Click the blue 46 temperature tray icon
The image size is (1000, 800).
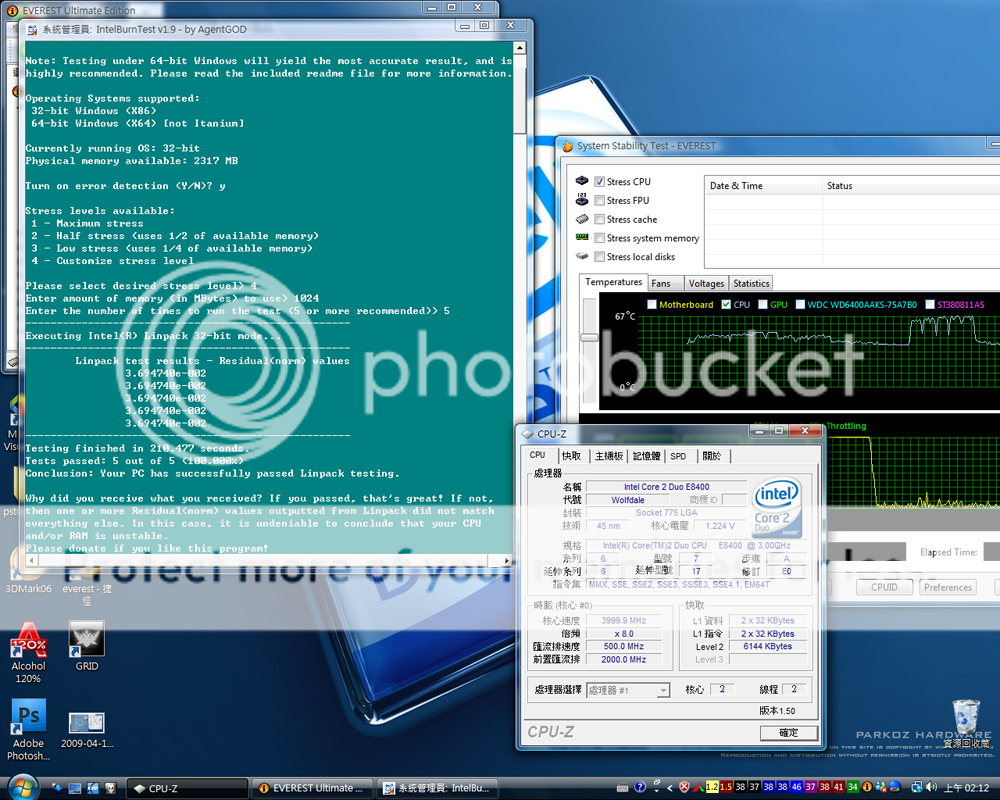(797, 787)
